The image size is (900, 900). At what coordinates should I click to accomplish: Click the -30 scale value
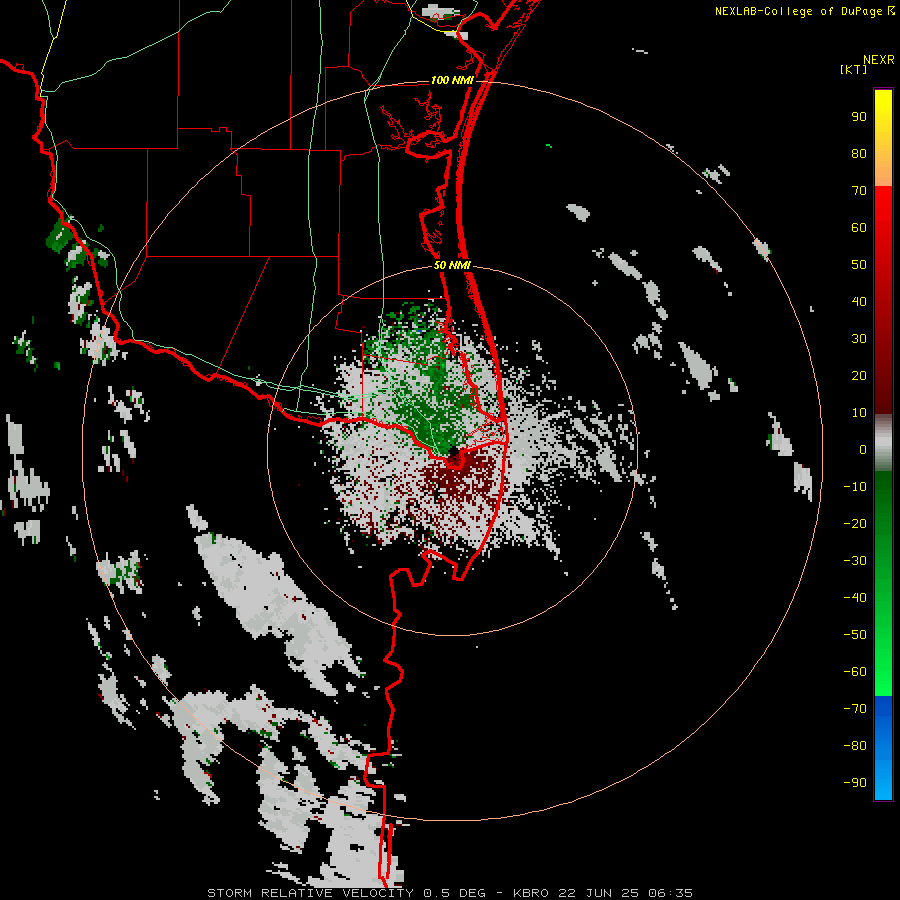(x=855, y=561)
